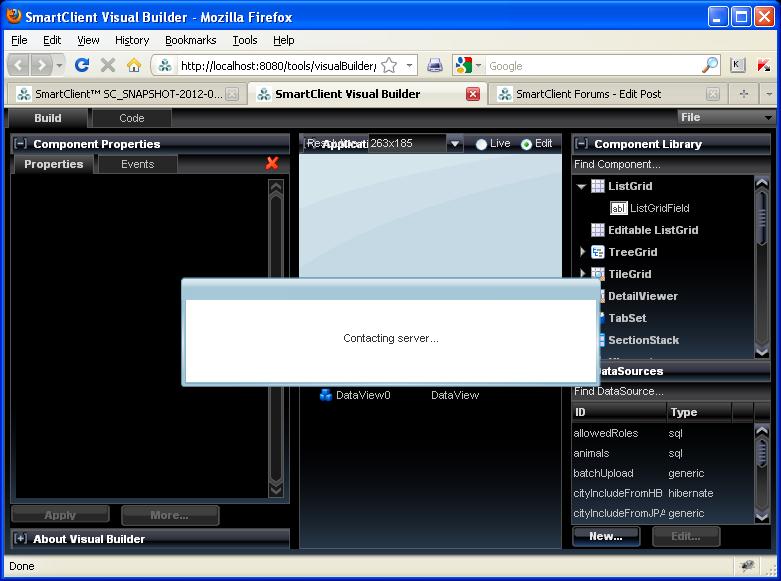Click the New... DataSource button
The height and width of the screenshot is (581, 781).
pos(606,536)
